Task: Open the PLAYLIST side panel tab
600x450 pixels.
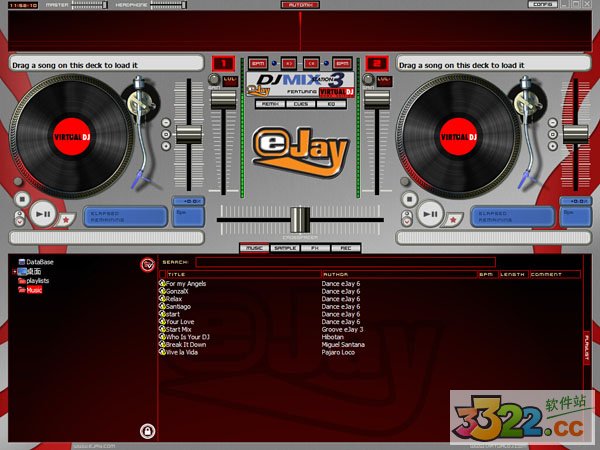Action: [586, 347]
